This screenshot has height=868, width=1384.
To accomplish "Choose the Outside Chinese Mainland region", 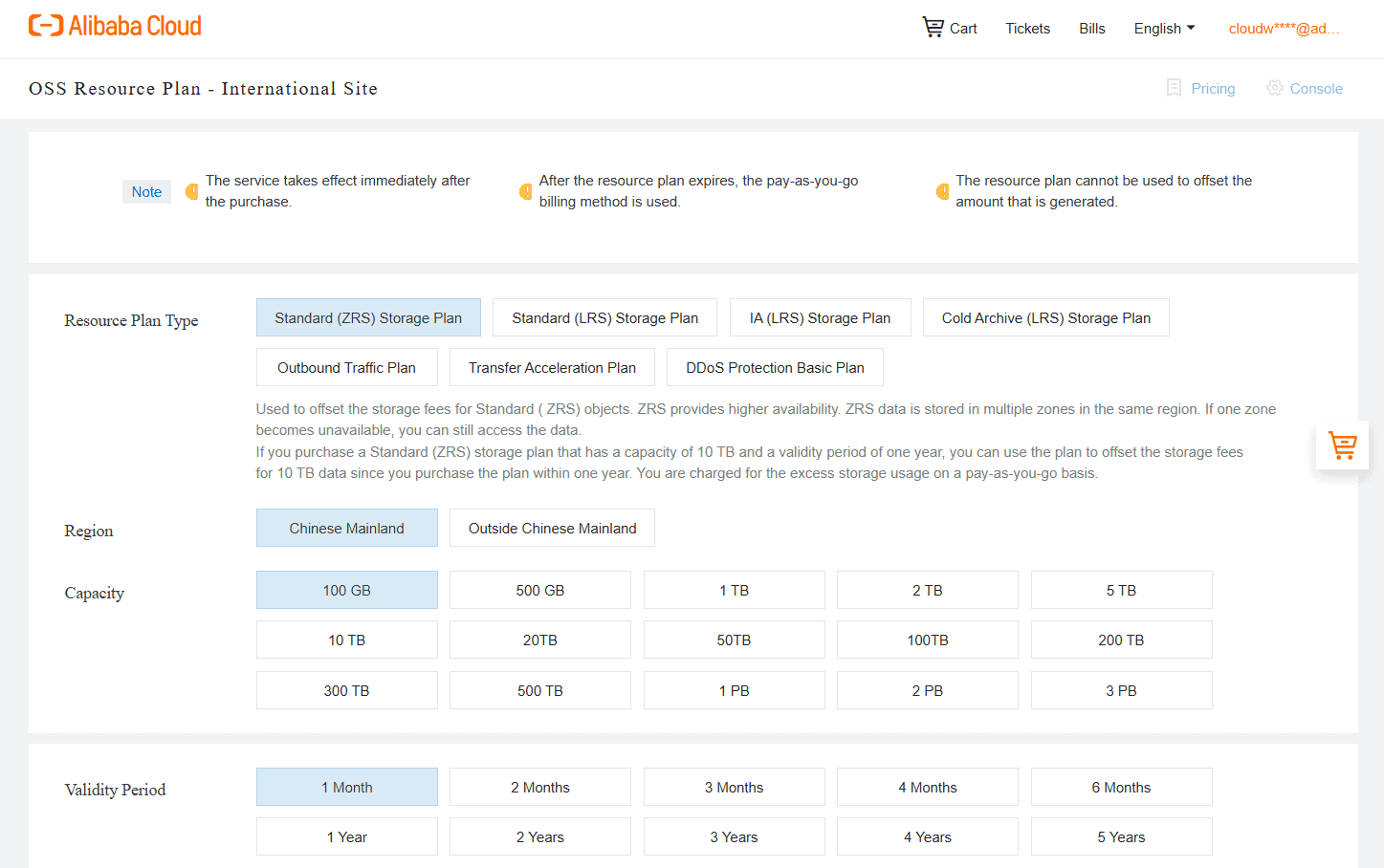I will (552, 528).
